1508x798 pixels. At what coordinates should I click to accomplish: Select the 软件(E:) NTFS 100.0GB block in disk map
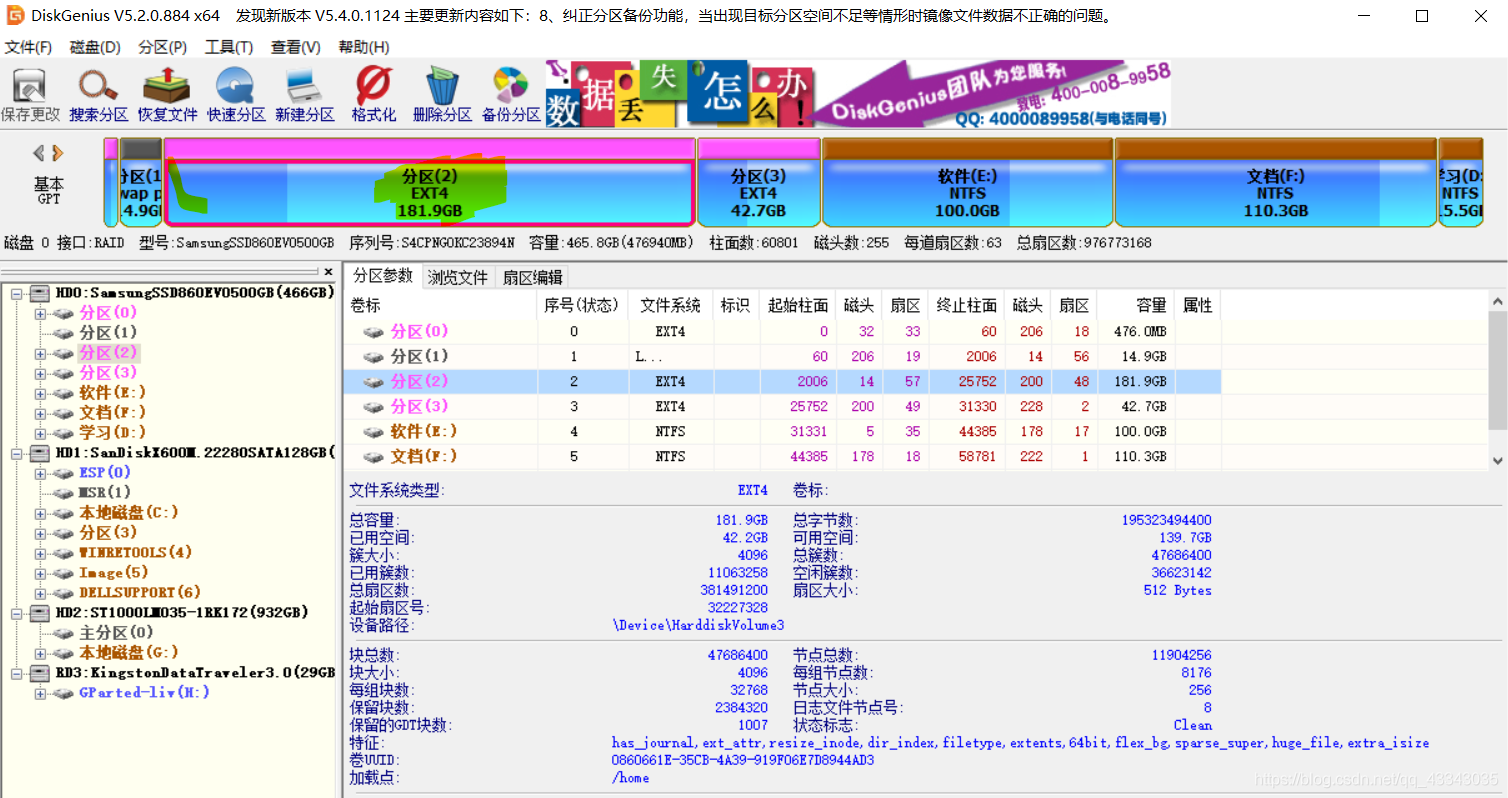click(x=967, y=183)
